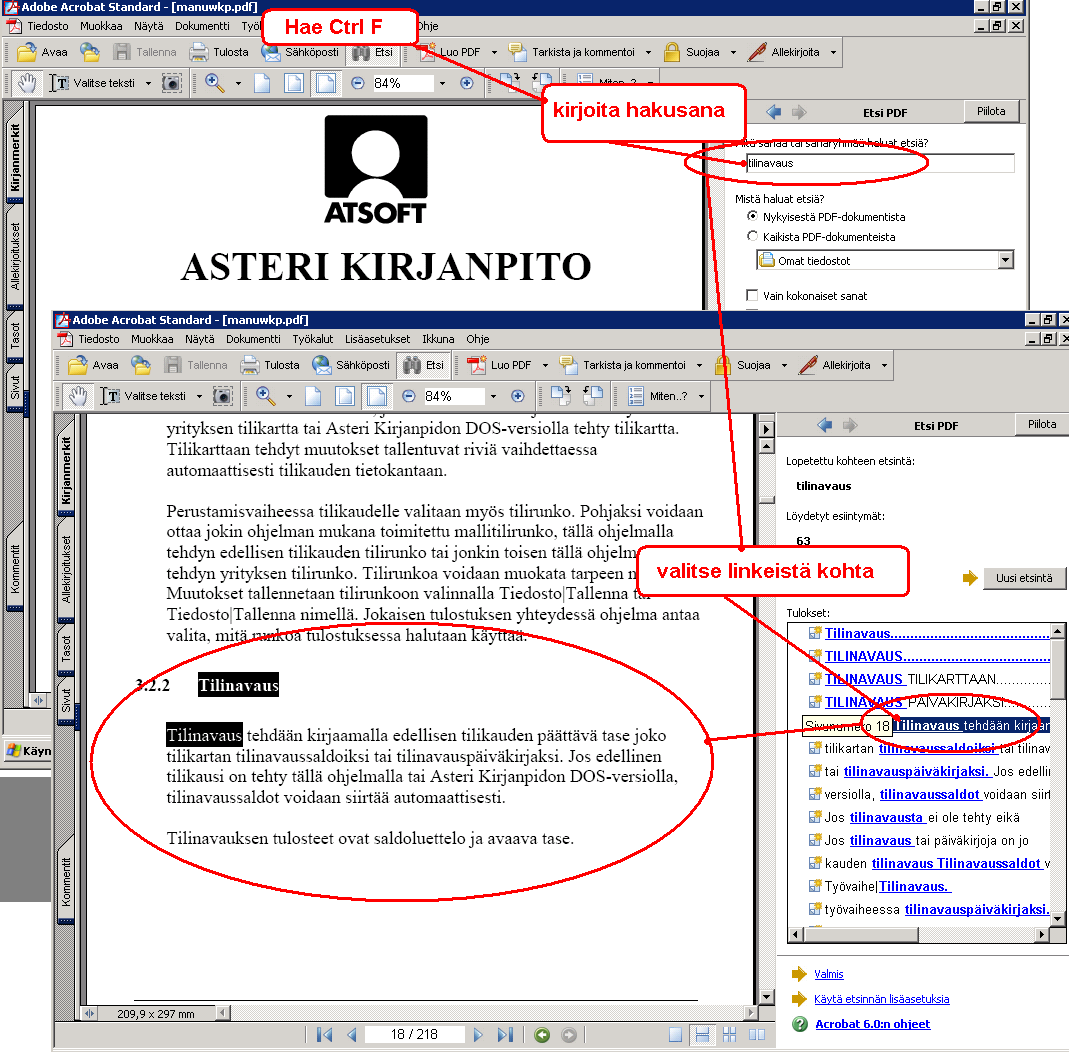Click Käytä etsinnän lisäasetuksia link

point(882,999)
